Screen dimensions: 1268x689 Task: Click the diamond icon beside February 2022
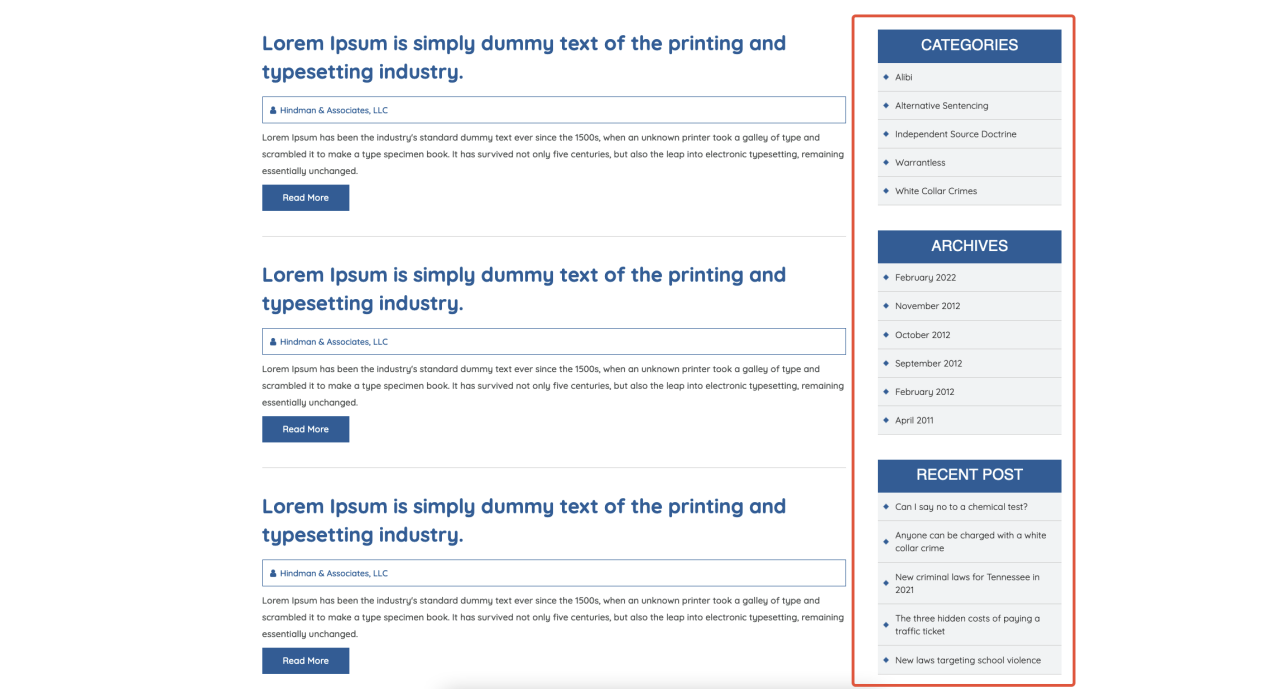886,277
